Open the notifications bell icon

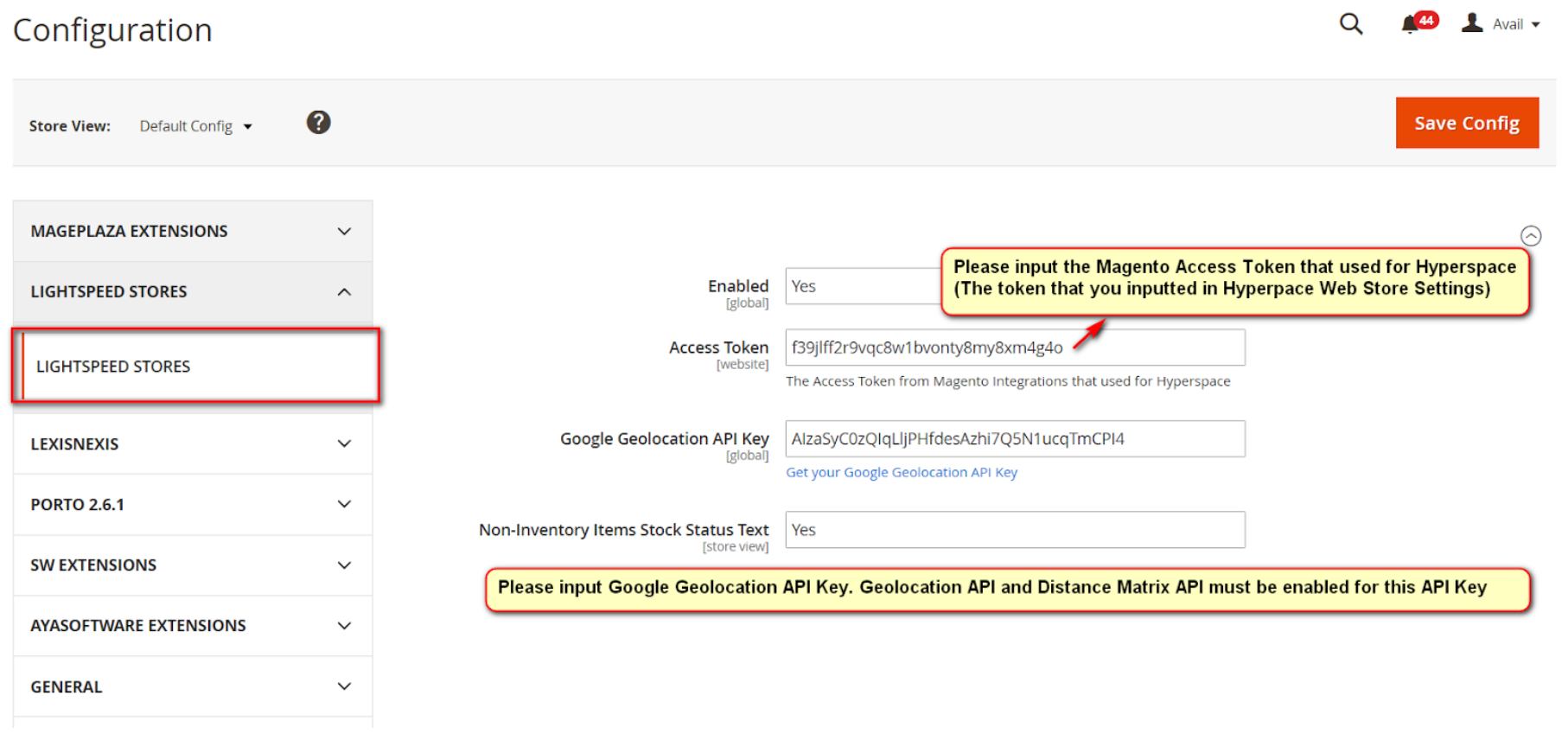pos(1410,24)
